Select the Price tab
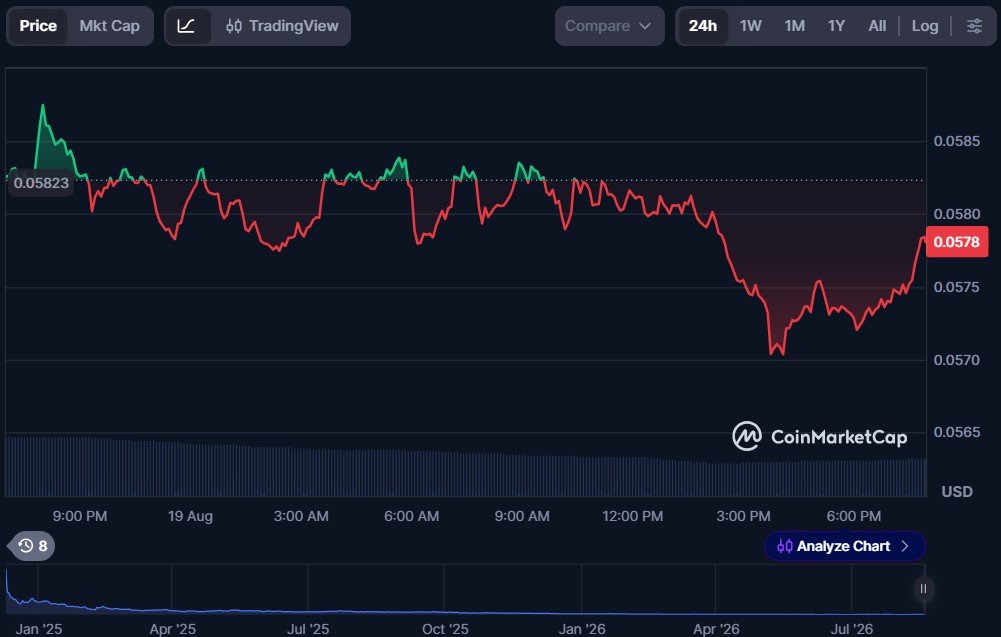Viewport: 1001px width, 637px height. coord(38,26)
